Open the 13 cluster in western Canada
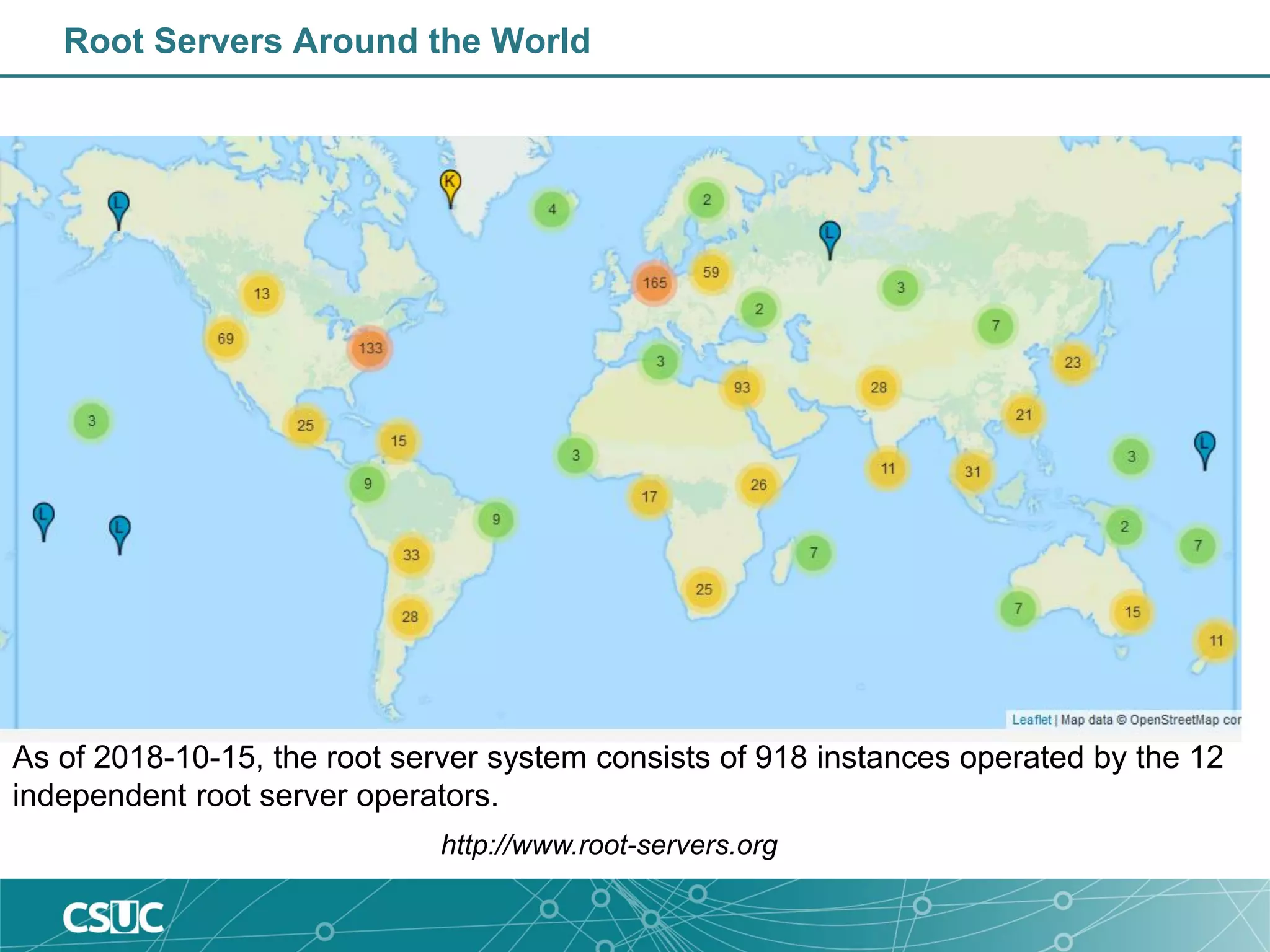This screenshot has height=952, width=1270. pyautogui.click(x=262, y=294)
